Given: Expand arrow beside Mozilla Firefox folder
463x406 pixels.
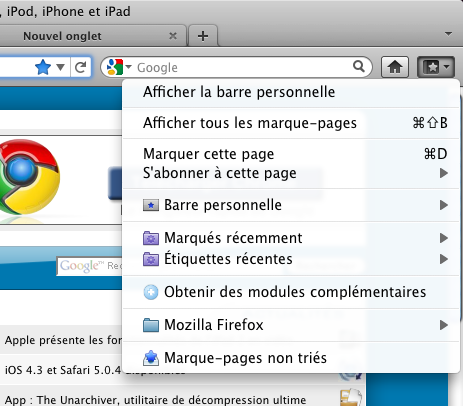Looking at the screenshot, I should pos(443,325).
